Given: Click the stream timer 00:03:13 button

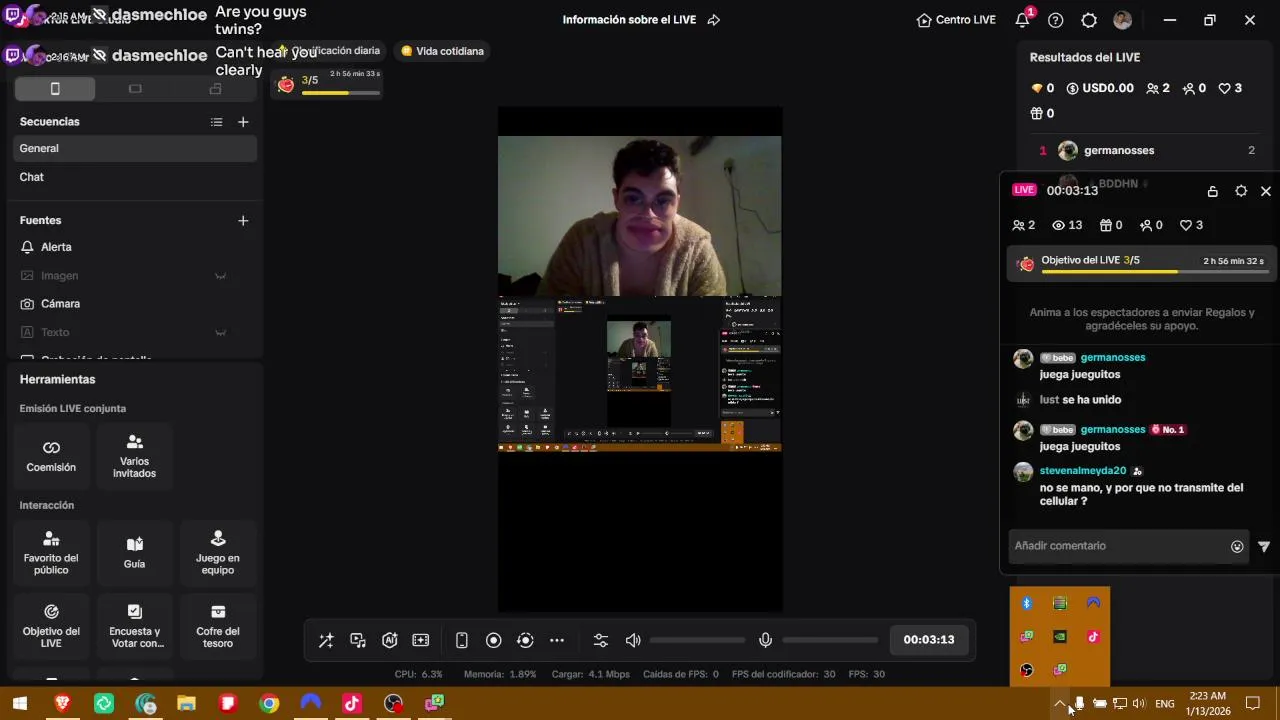Looking at the screenshot, I should click(929, 640).
